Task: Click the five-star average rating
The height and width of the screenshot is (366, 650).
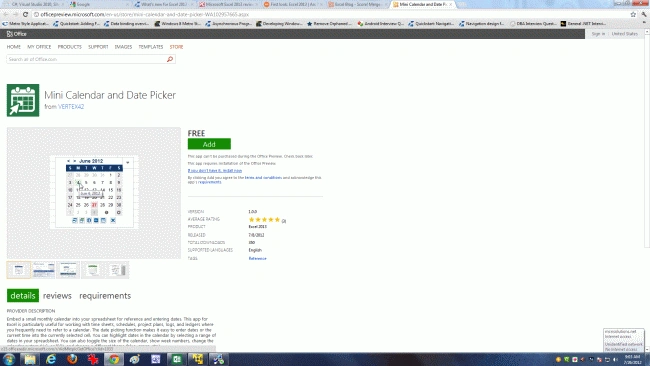Action: pyautogui.click(x=264, y=220)
